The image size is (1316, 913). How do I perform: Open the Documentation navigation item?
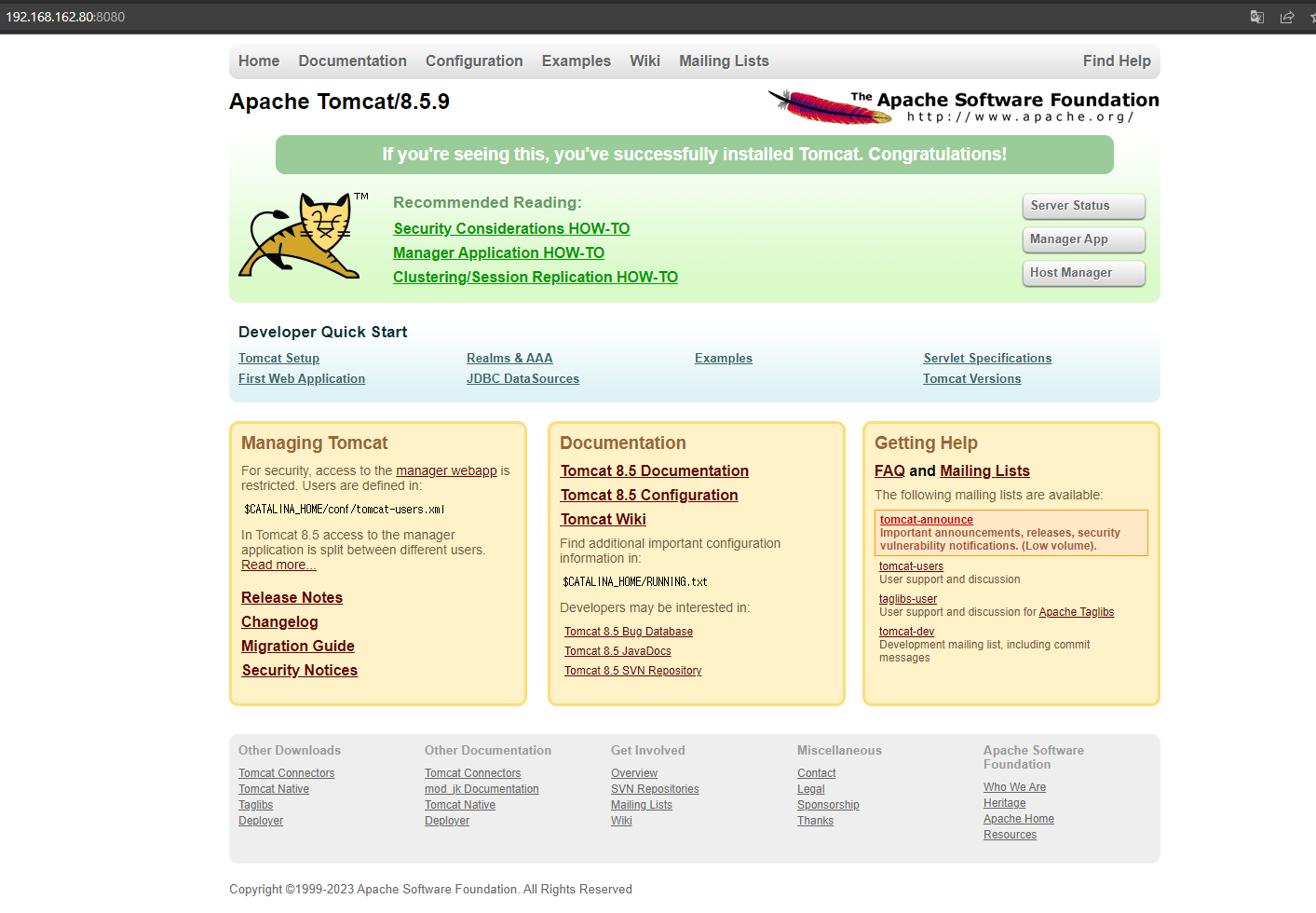[x=352, y=61]
